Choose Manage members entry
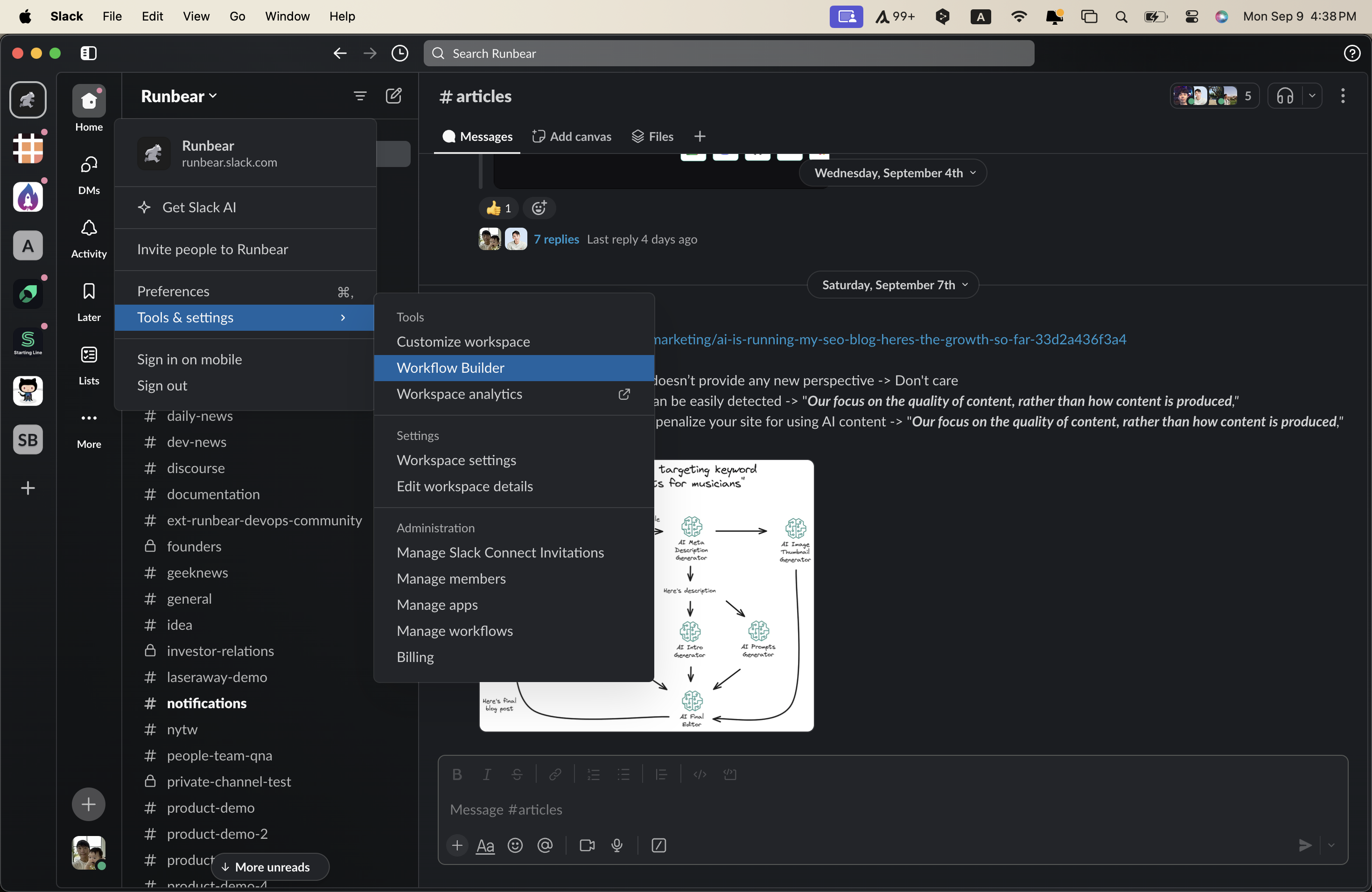Screen dimensions: 1372x892 (514, 578)
